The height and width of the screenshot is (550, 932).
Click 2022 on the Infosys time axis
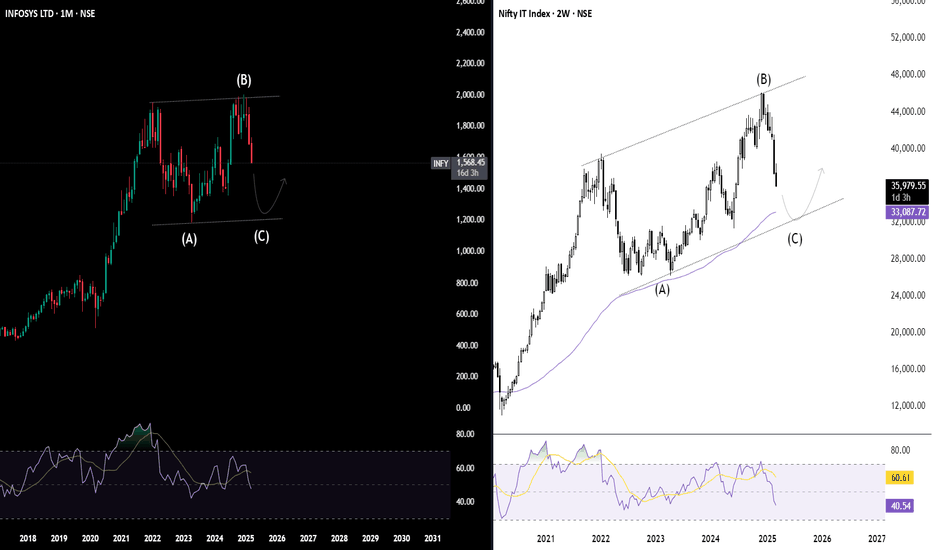point(152,539)
